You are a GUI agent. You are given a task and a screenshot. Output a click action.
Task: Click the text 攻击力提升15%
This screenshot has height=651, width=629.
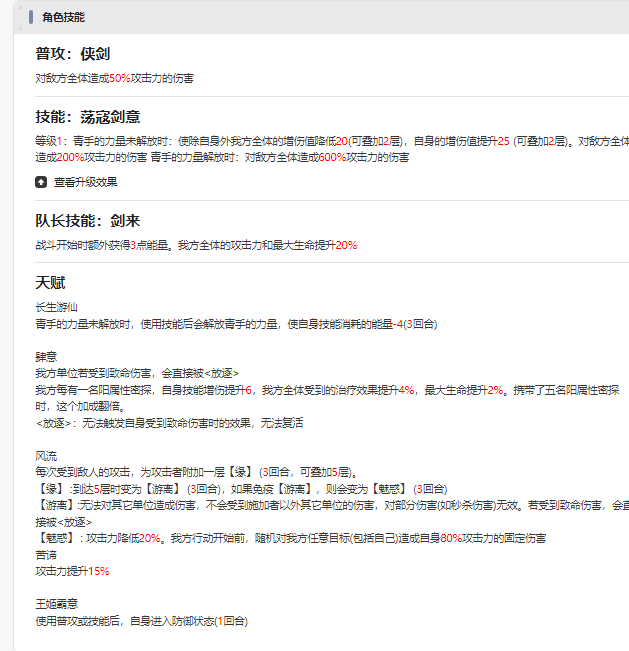point(72,571)
